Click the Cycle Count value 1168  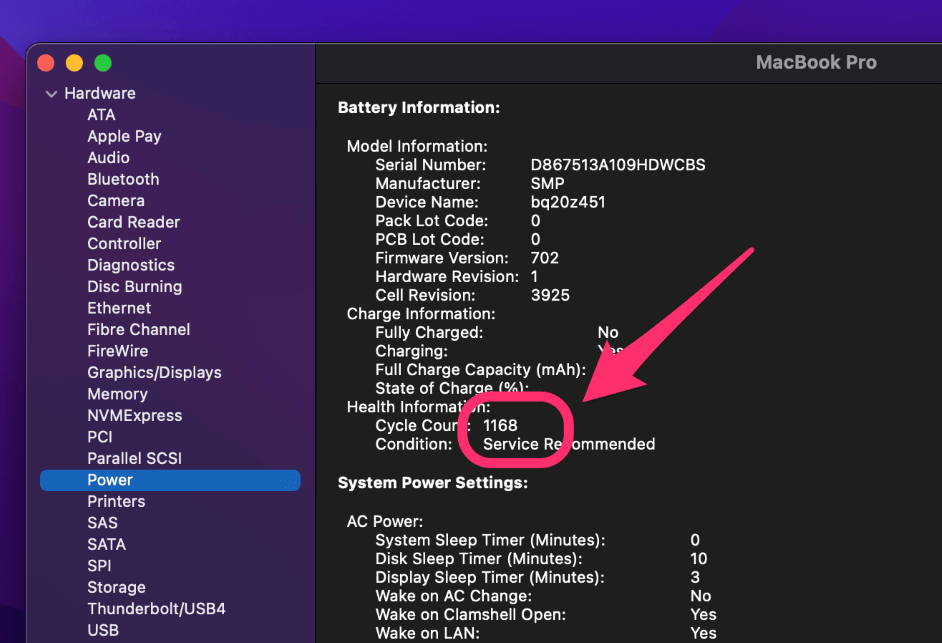coord(500,425)
